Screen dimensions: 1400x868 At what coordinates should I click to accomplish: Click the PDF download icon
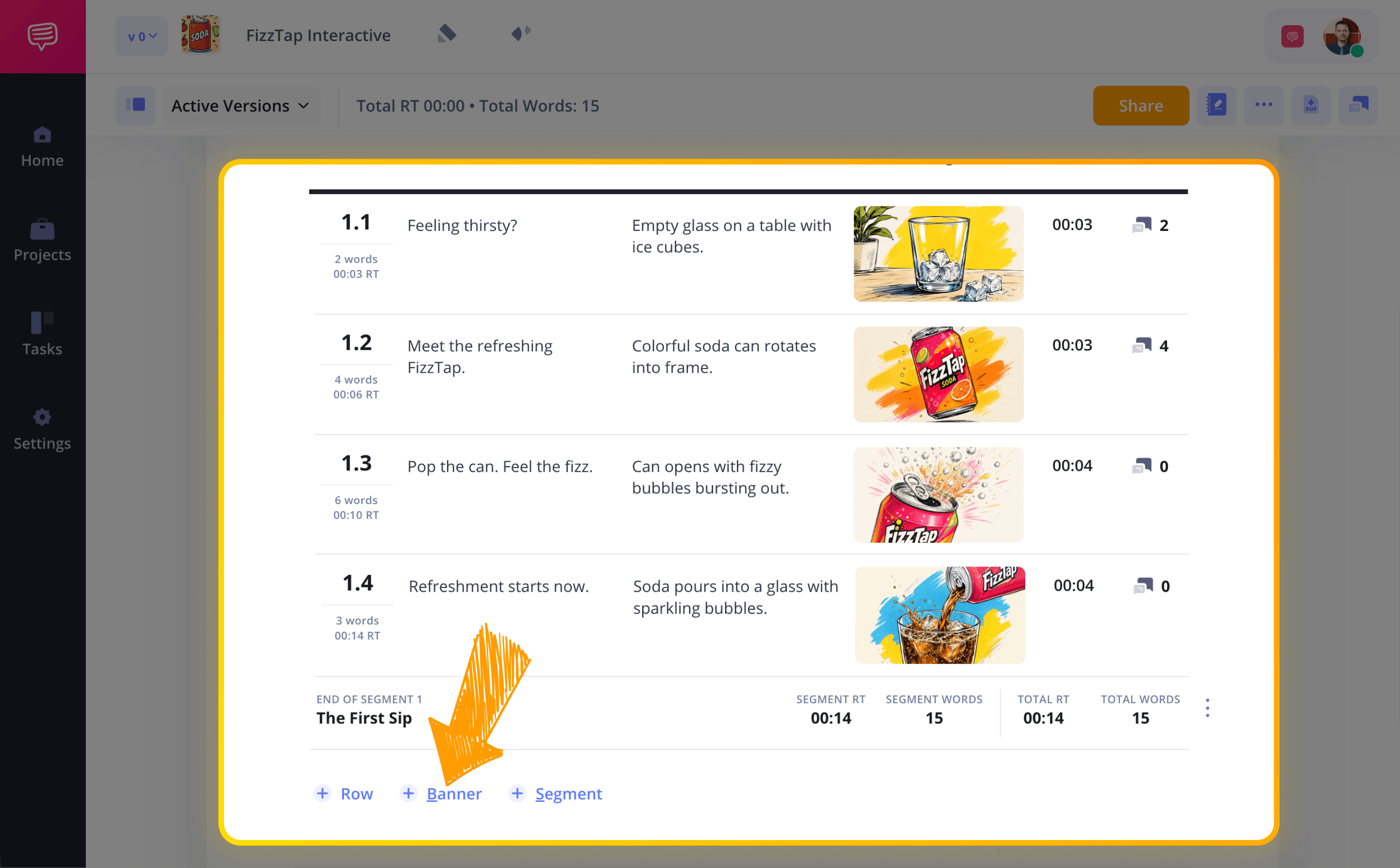(1310, 105)
